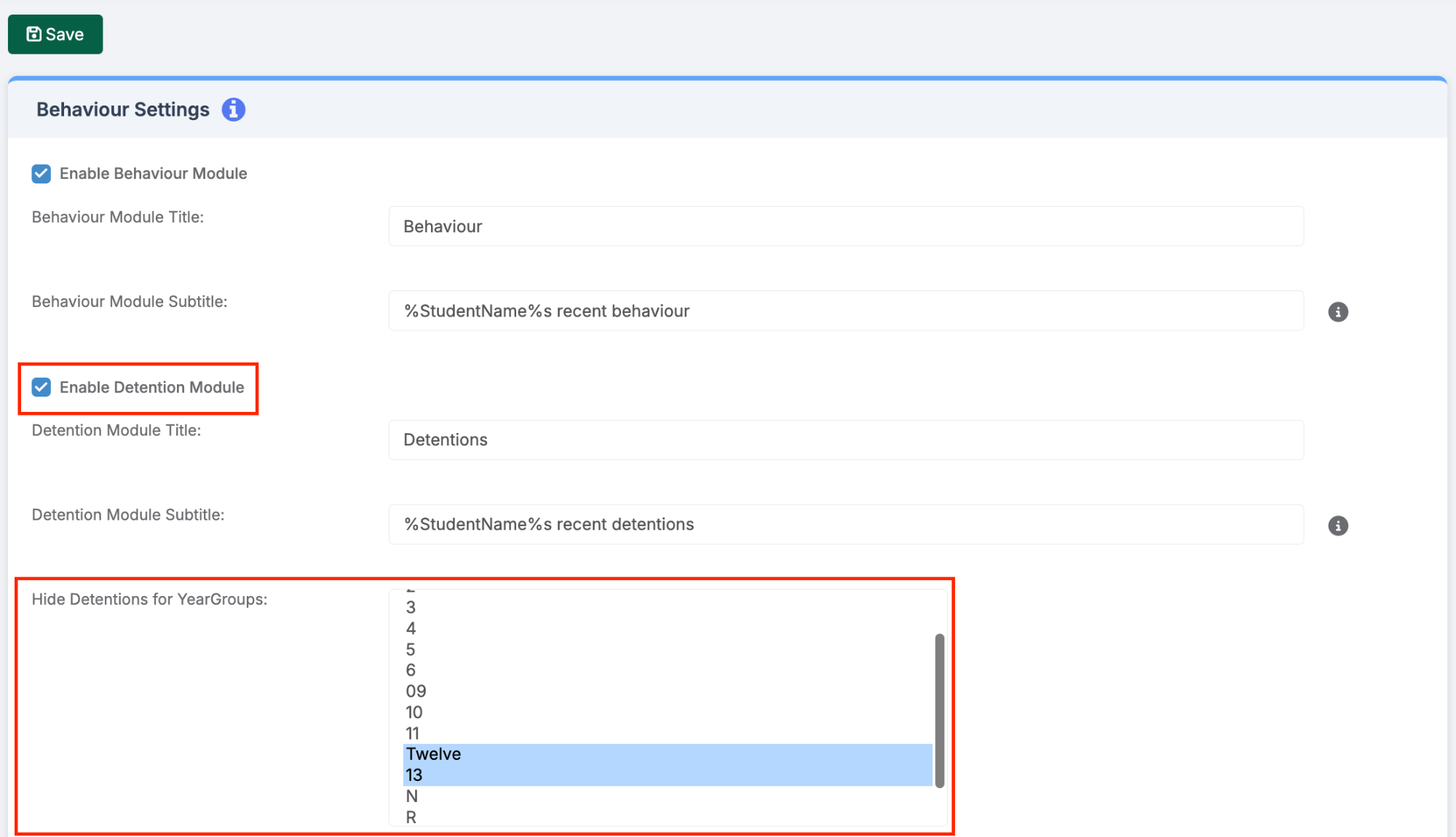Screen dimensions: 1456x837
Task: Click info icon beside Detention Module Subtitle
Action: 1337,525
